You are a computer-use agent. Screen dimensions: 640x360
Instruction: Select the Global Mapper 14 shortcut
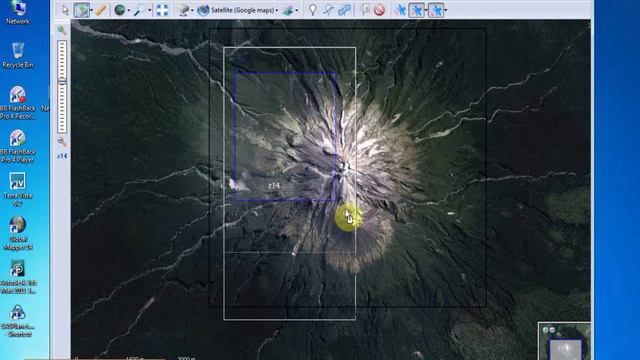click(18, 233)
